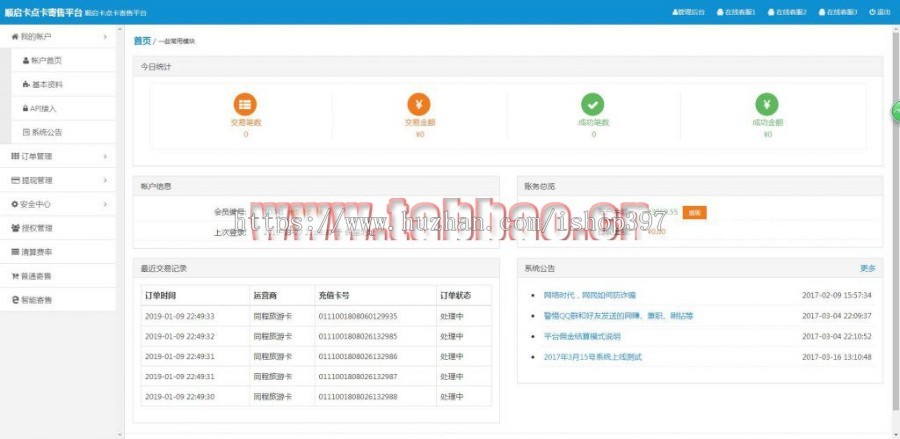Image resolution: width=900 pixels, height=439 pixels.
Task: Select API接入 in the sidebar
Action: coord(45,108)
